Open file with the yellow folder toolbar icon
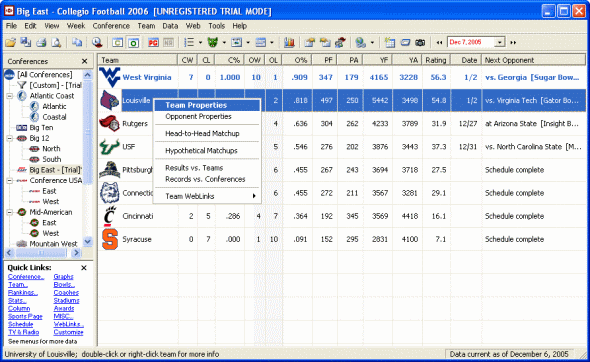 11,43
